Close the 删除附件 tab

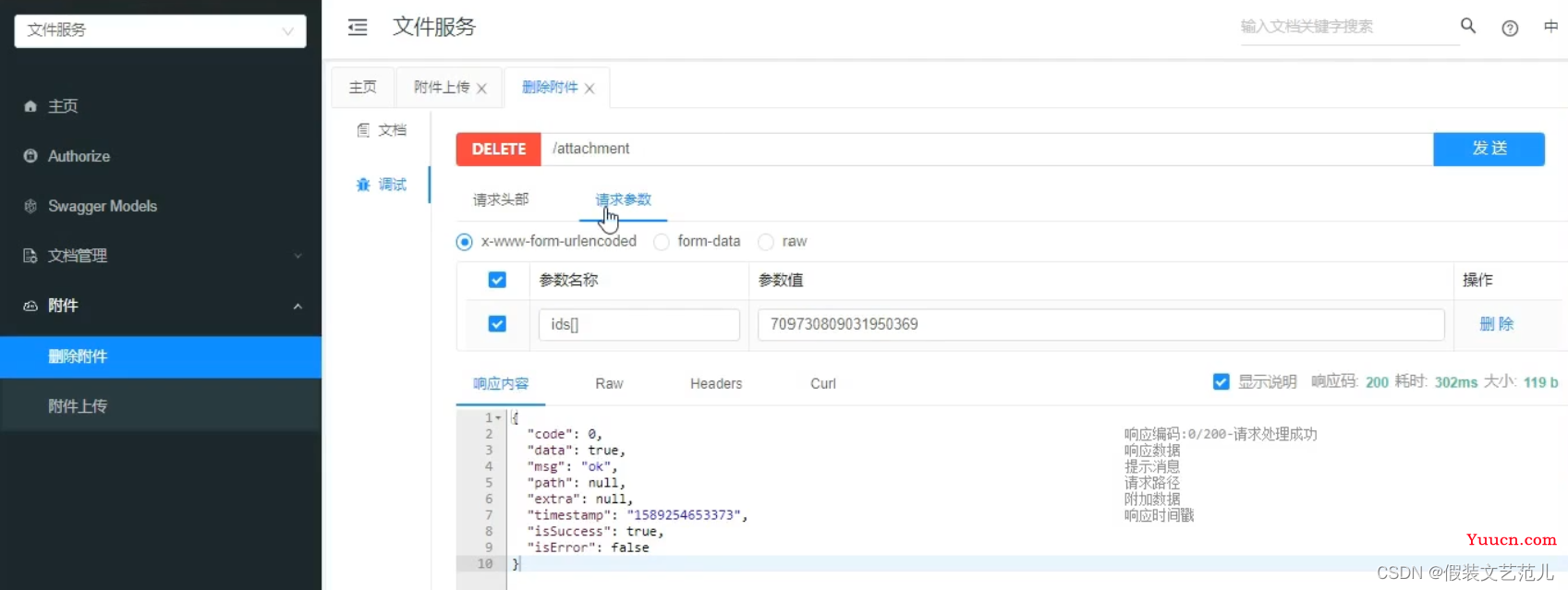tap(590, 89)
